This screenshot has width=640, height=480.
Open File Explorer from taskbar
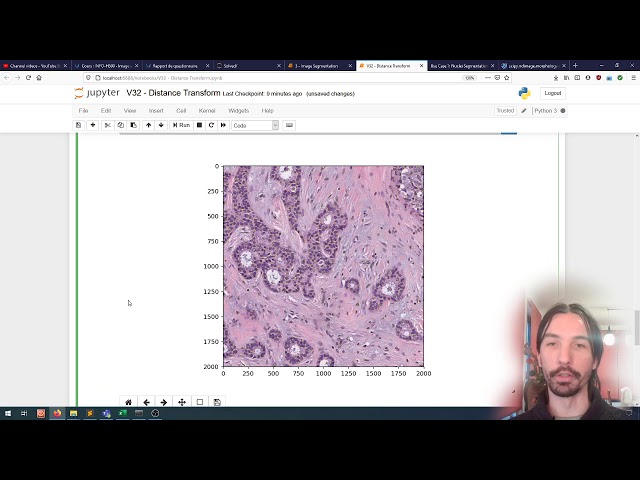point(73,413)
